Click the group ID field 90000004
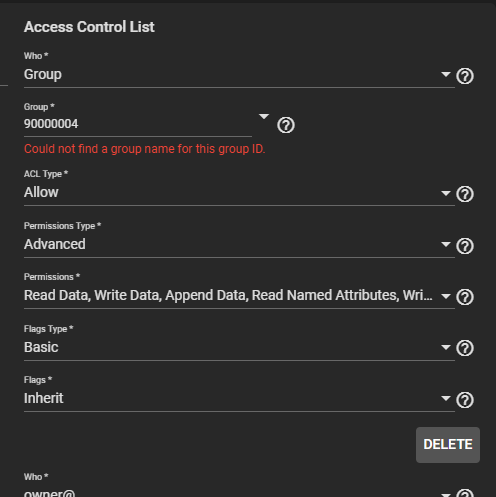 click(x=138, y=124)
